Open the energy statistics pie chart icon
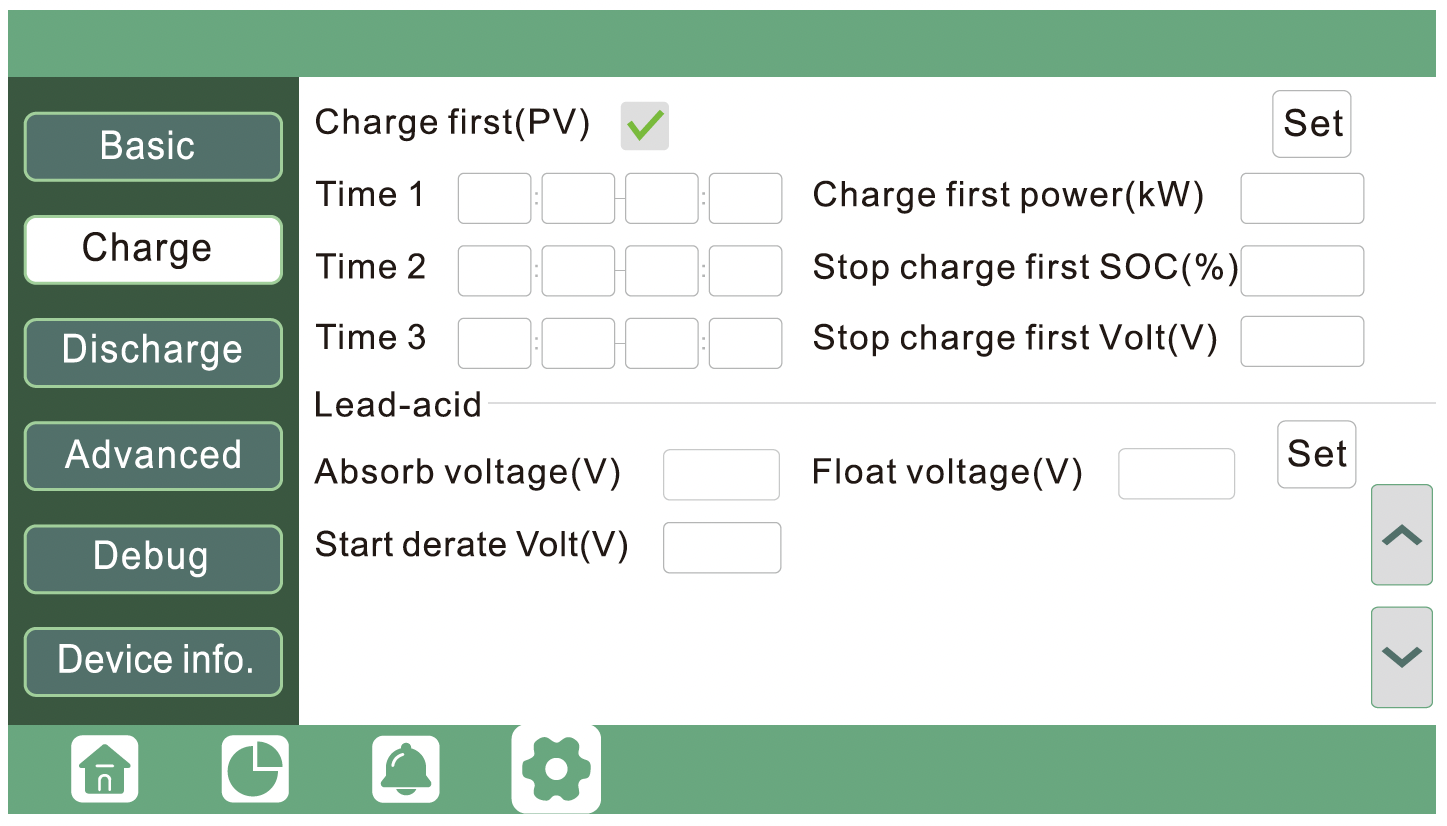Image resolution: width=1447 pixels, height=826 pixels. (x=255, y=768)
